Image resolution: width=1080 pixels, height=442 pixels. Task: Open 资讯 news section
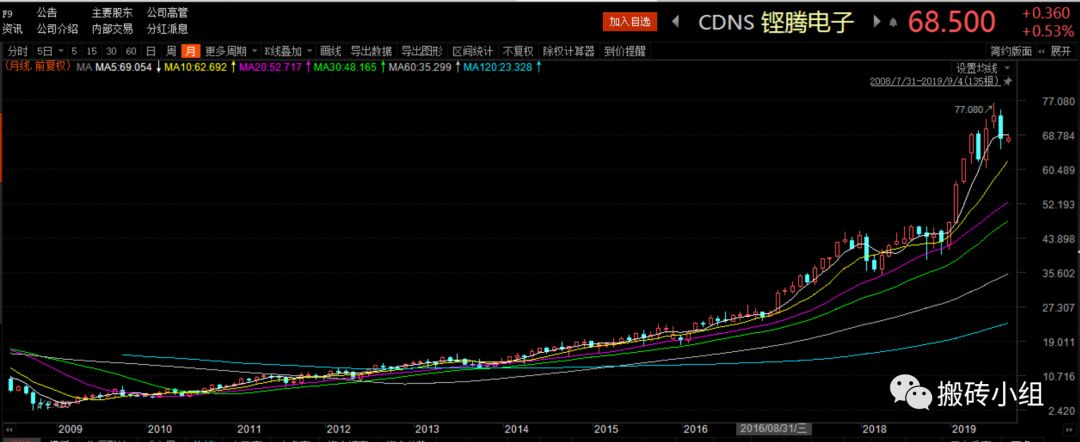12,29
